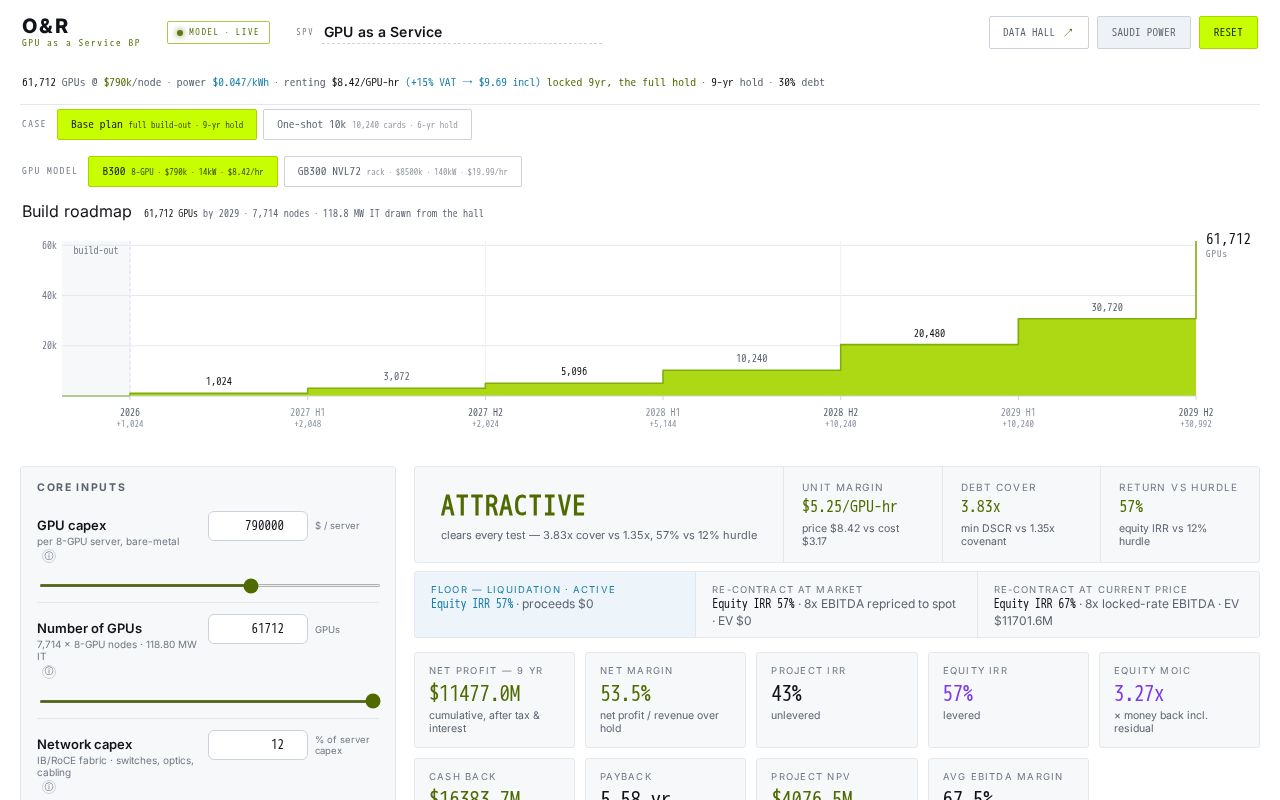The image size is (1280, 800).
Task: Click the GPU capex slider handle
Action: 251,586
